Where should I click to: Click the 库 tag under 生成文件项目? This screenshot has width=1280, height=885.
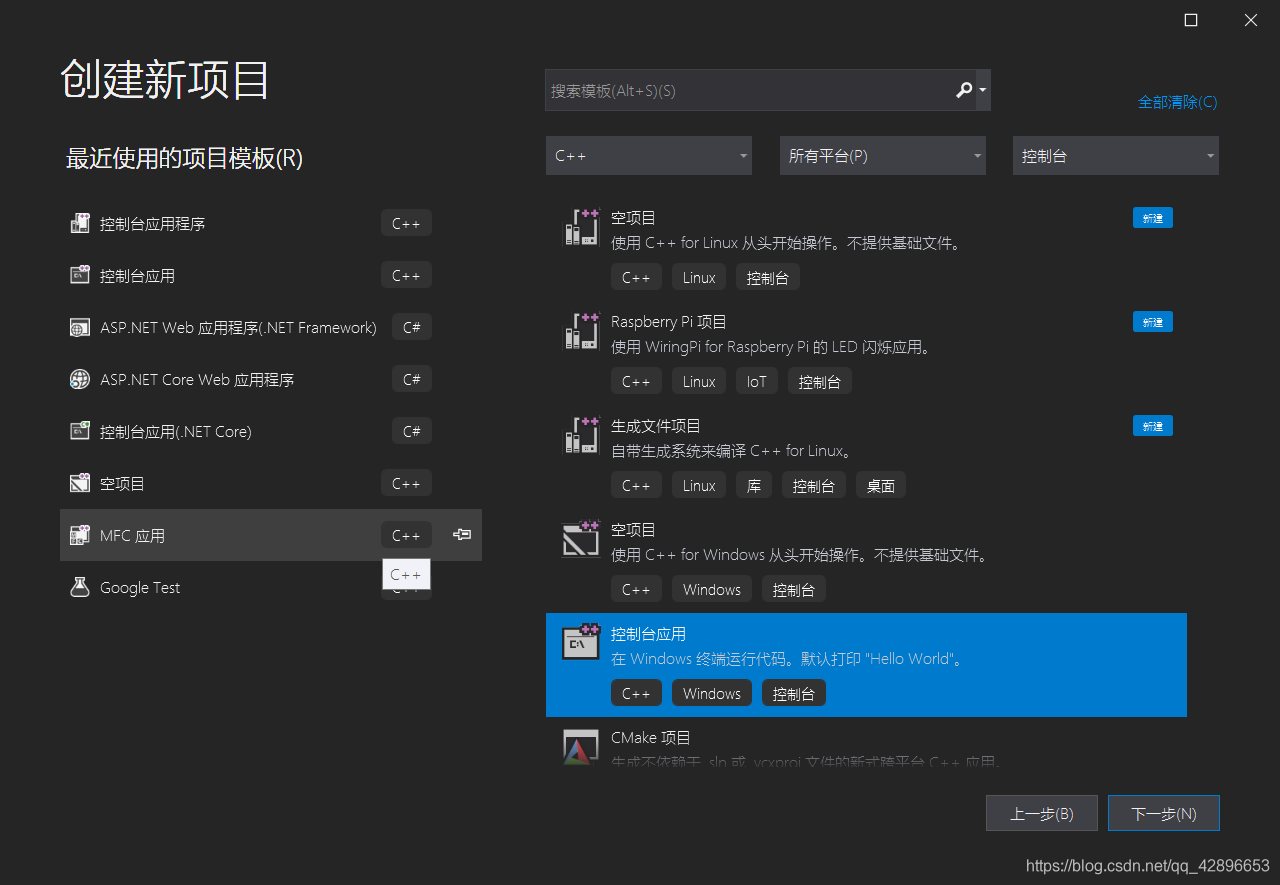click(x=754, y=486)
